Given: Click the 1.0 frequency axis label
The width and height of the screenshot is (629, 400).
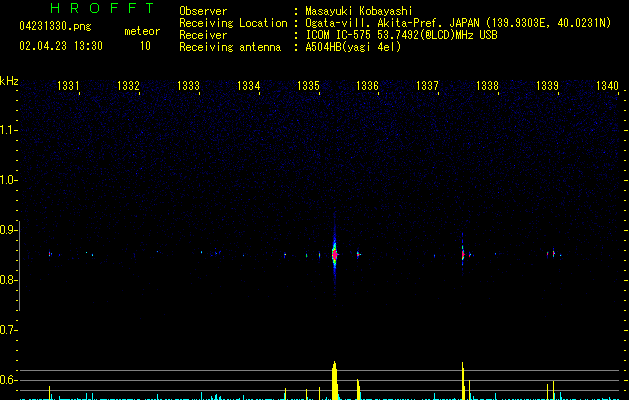Looking at the screenshot, I should (8, 180).
